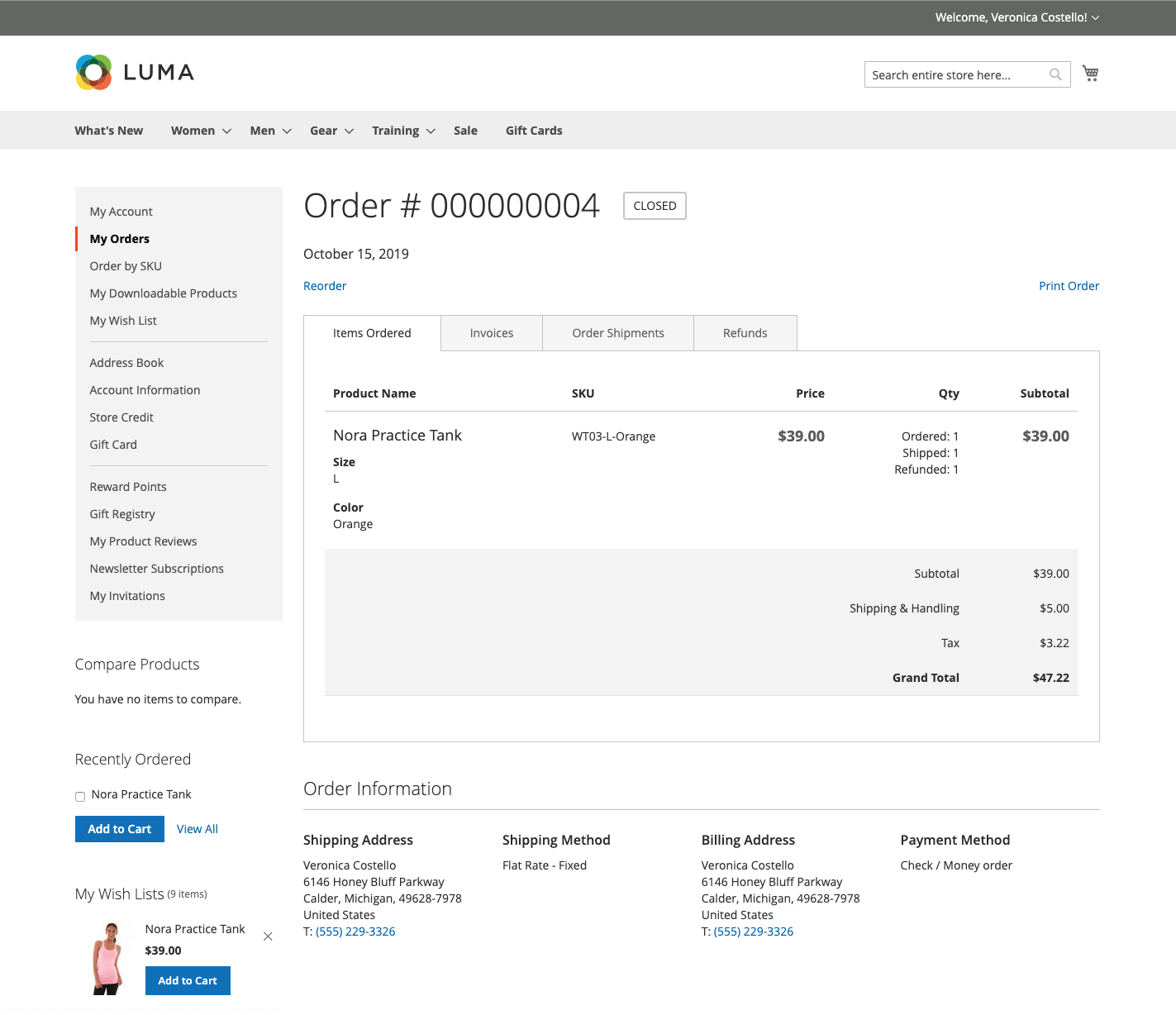Open the Gift Cards menu item
The height and width of the screenshot is (1015, 1176).
coord(534,131)
